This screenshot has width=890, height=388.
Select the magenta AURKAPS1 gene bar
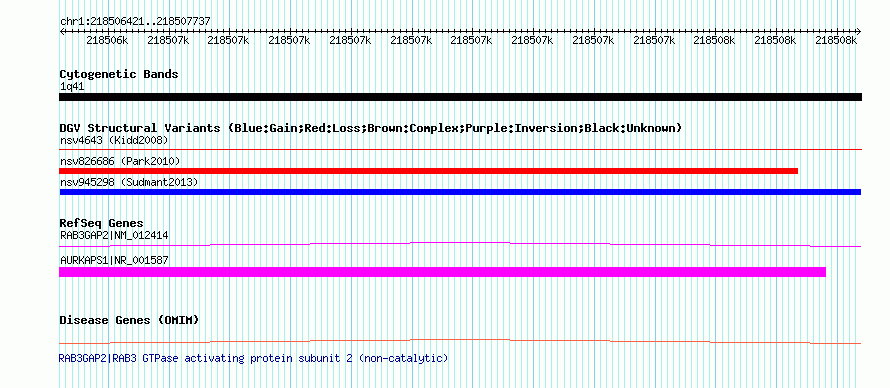(x=442, y=272)
